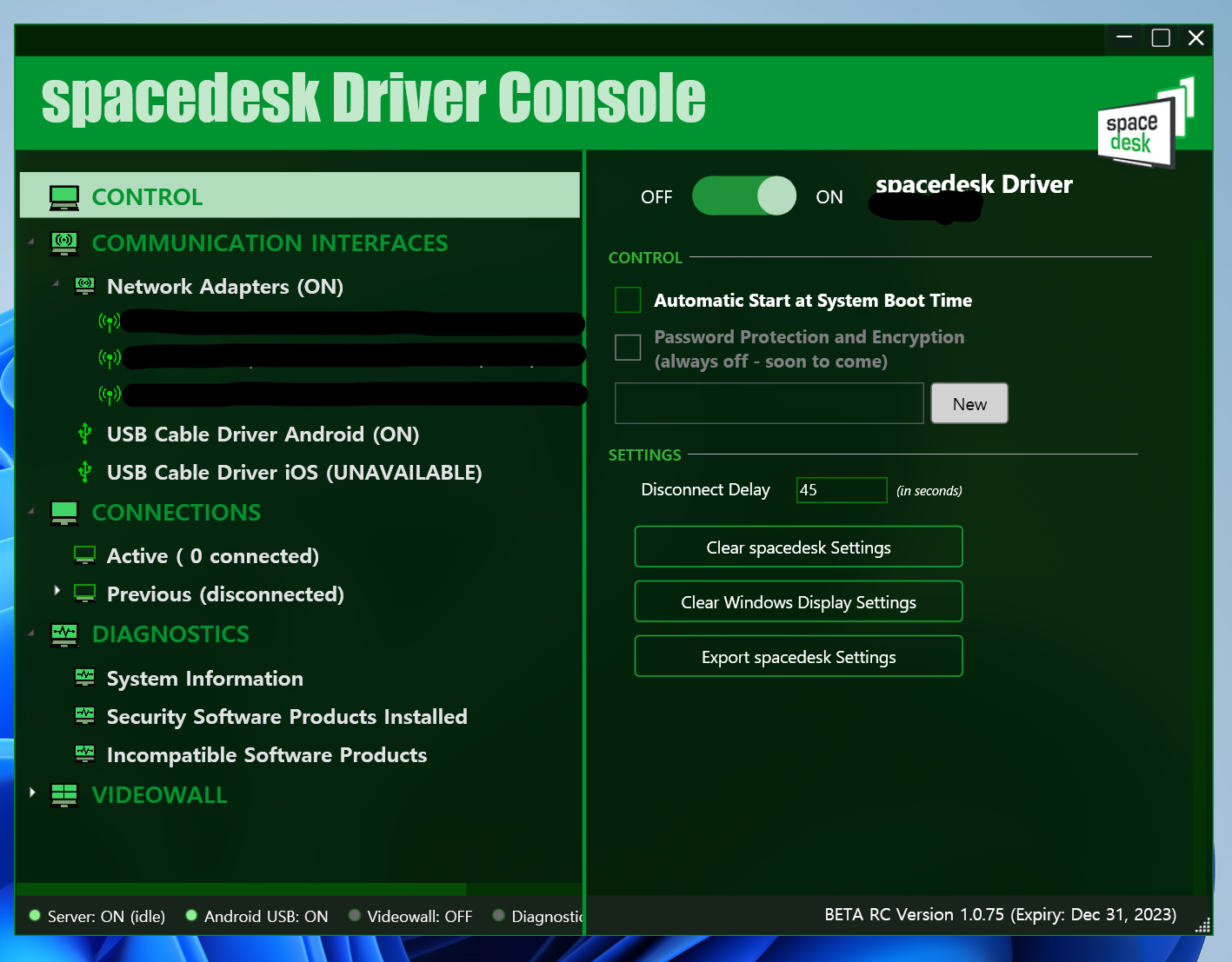Click Clear Windows Display Settings button
1232x962 pixels.
(x=798, y=601)
